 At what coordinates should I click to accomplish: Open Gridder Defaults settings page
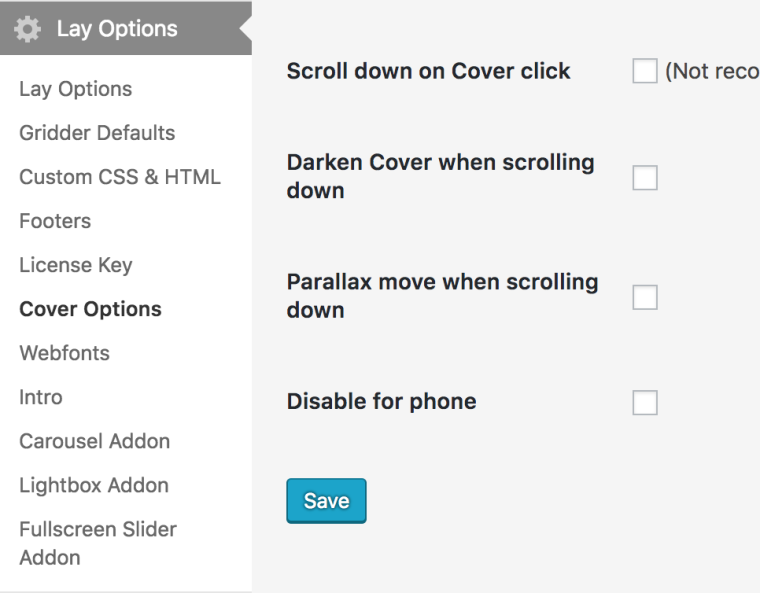97,133
